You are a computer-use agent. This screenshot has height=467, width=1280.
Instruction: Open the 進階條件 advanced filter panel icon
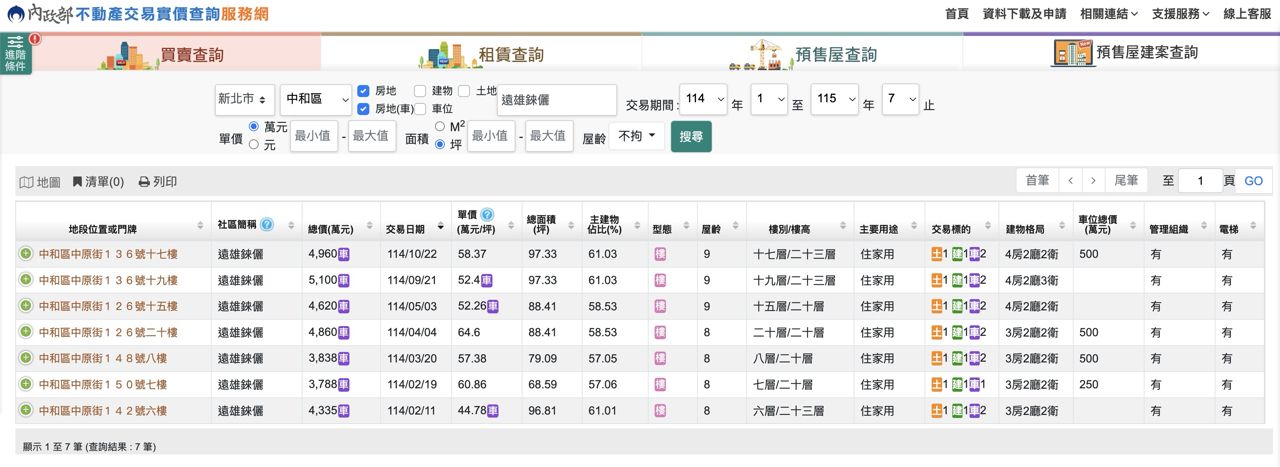16,53
